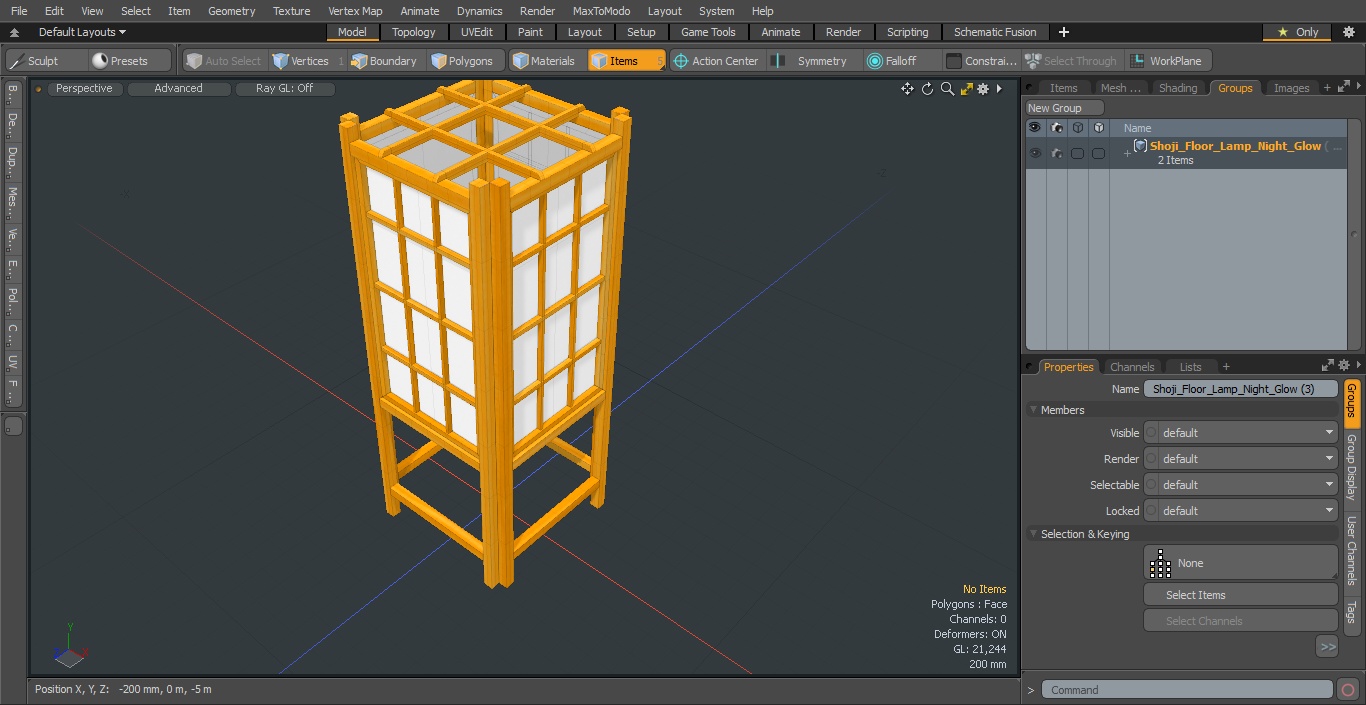
Task: Open the Geometry menu
Action: [x=231, y=11]
